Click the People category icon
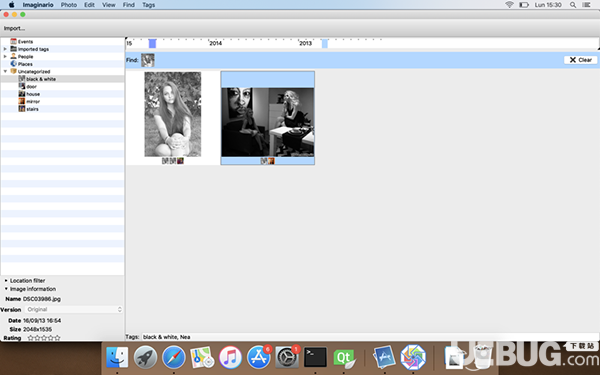 point(13,56)
